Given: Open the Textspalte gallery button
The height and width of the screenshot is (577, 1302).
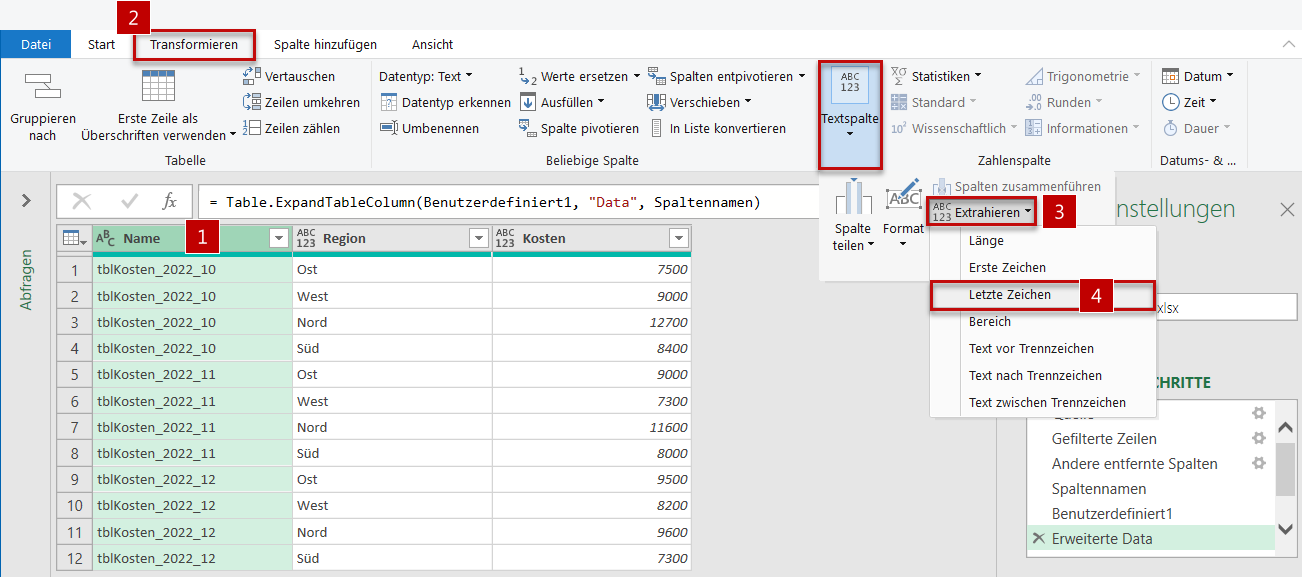Looking at the screenshot, I should pos(850,115).
